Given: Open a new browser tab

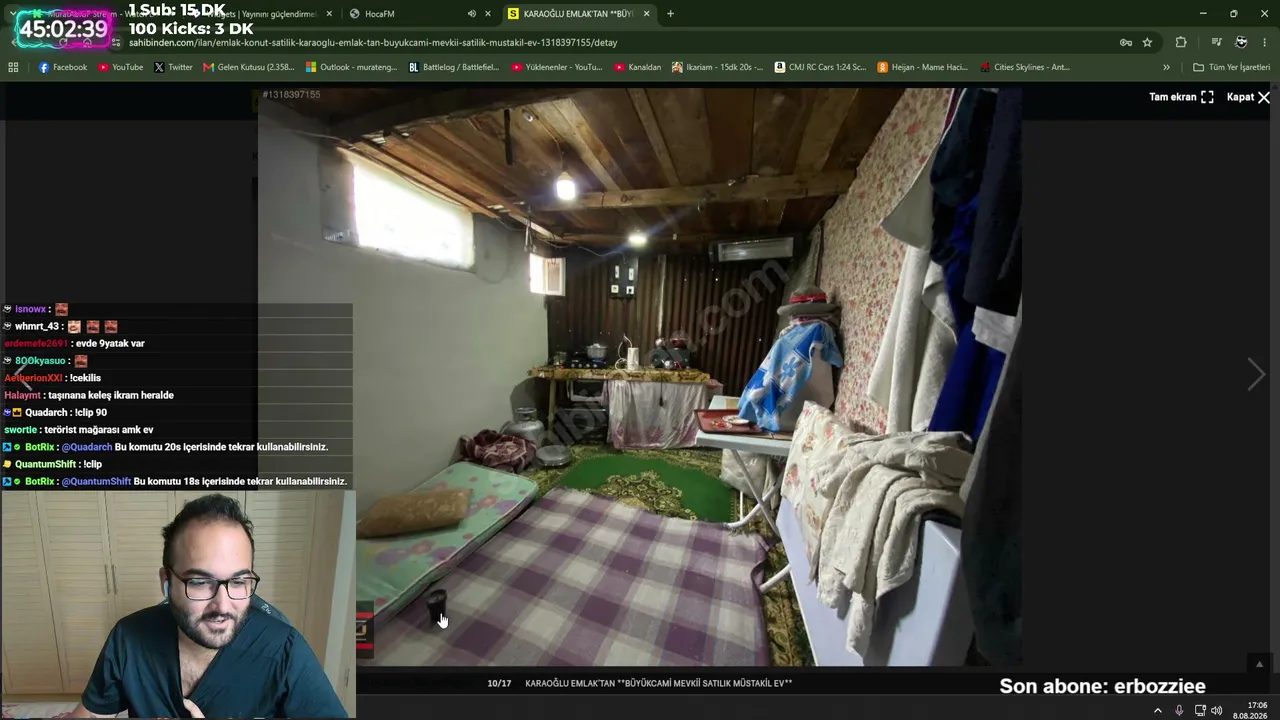Looking at the screenshot, I should coord(670,14).
